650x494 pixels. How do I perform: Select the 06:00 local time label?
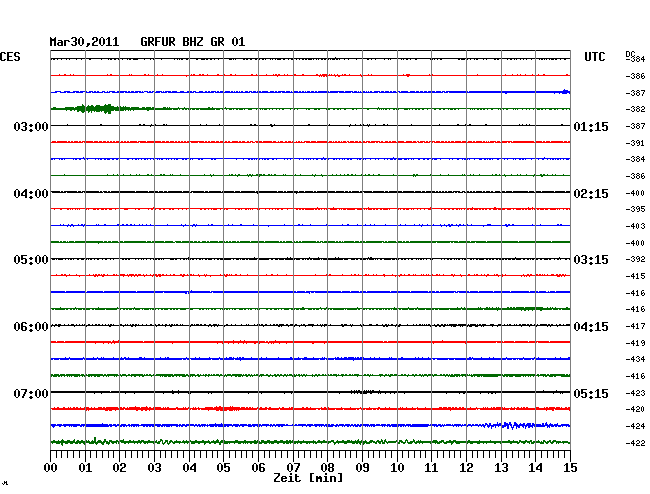[x=31, y=327]
